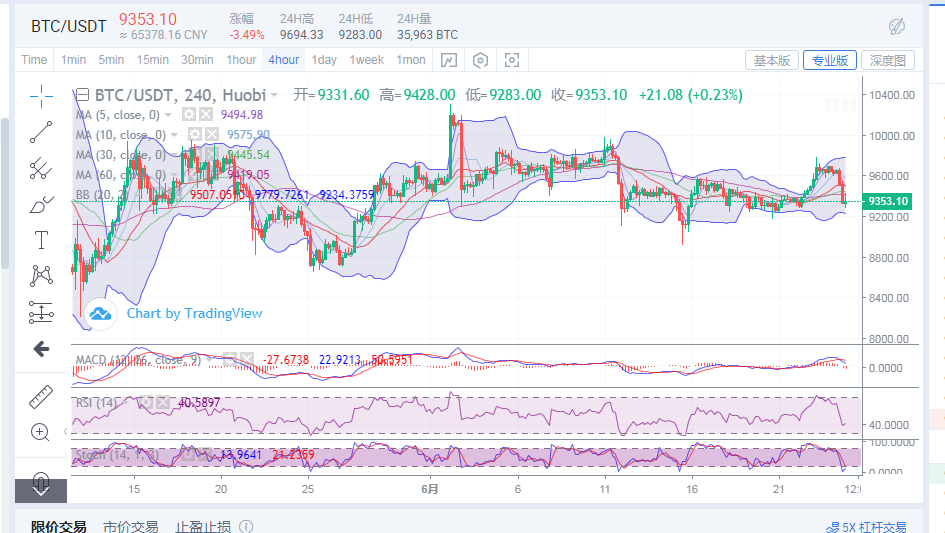This screenshot has height=533, width=945.
Task: Remove the RSI indicator
Action: click(163, 402)
